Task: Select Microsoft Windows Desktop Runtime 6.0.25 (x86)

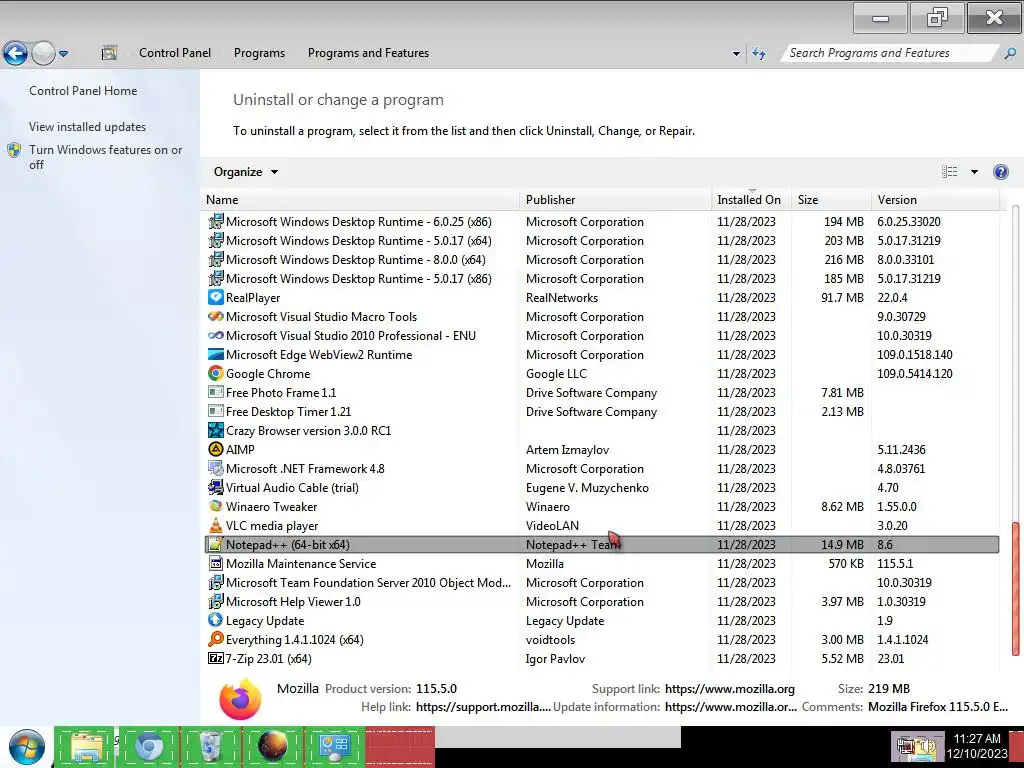Action: 601,221
